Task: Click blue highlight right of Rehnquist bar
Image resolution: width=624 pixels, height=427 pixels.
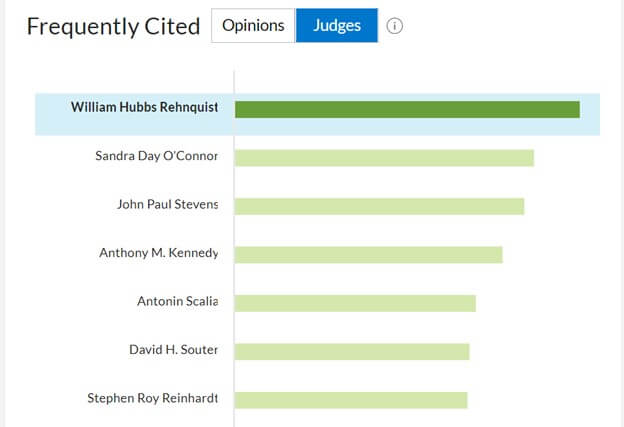Action: (x=590, y=114)
